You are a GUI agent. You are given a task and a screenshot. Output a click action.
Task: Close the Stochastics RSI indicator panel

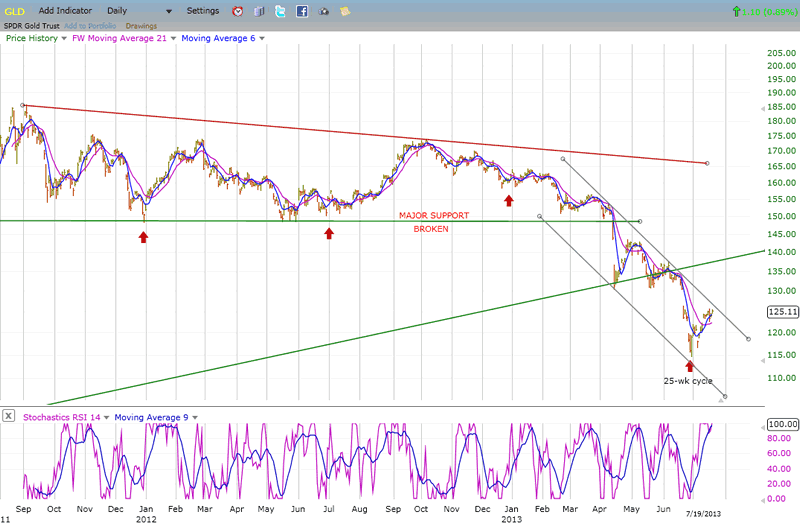point(9,415)
